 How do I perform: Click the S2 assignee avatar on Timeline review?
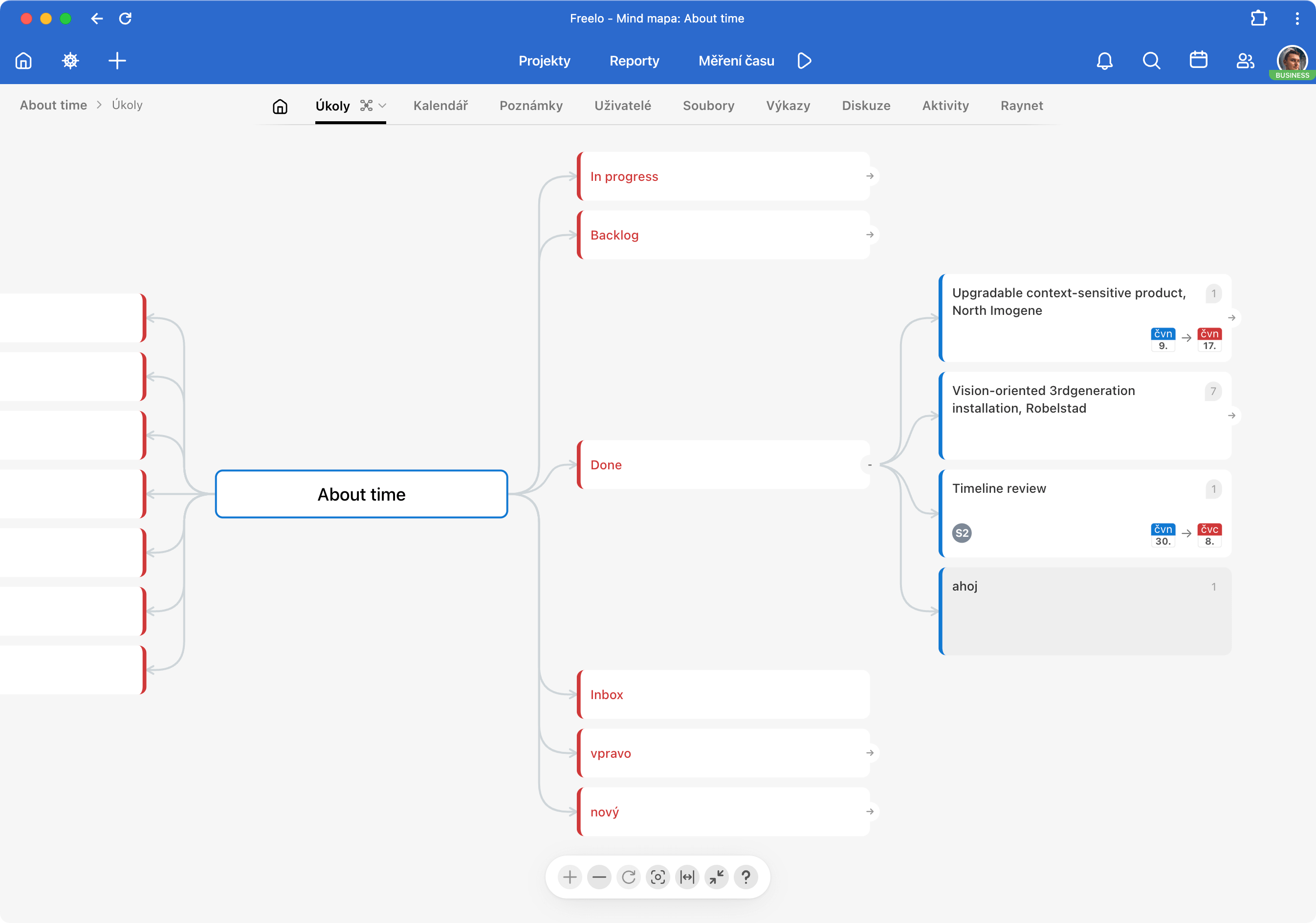coord(961,532)
